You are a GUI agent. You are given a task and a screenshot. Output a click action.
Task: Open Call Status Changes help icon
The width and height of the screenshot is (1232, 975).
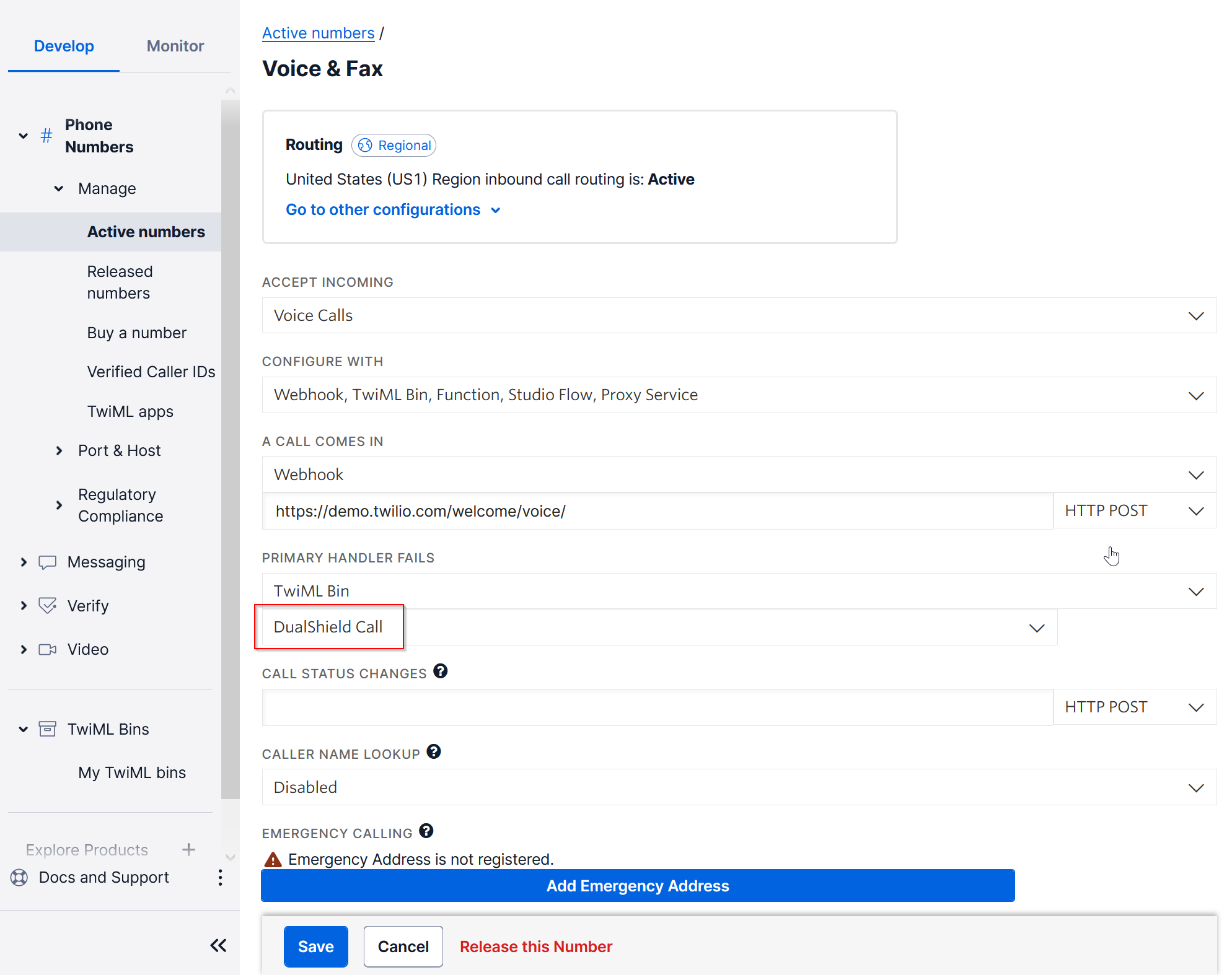(x=441, y=671)
